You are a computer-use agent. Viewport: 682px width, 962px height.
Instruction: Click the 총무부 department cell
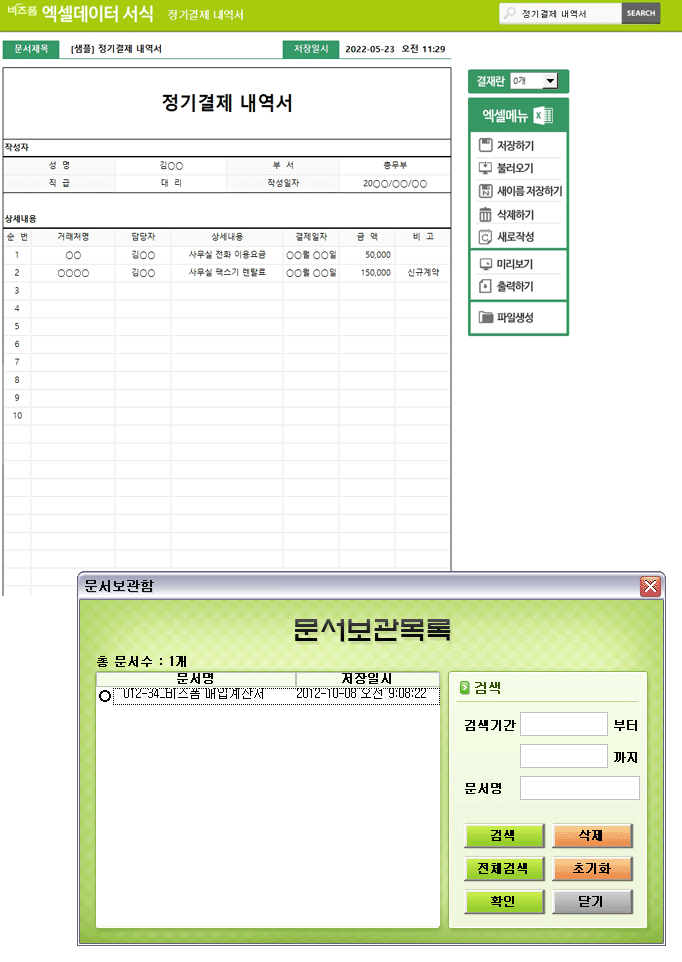tap(395, 166)
